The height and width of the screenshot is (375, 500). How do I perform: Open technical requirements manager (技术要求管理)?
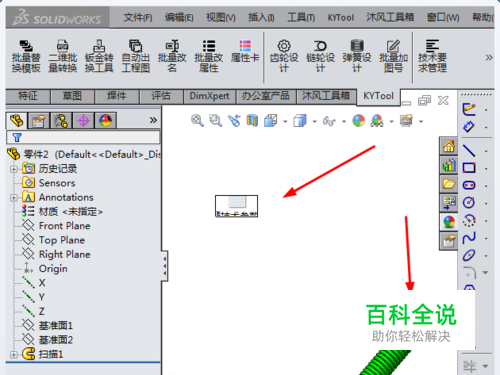pyautogui.click(x=432, y=56)
